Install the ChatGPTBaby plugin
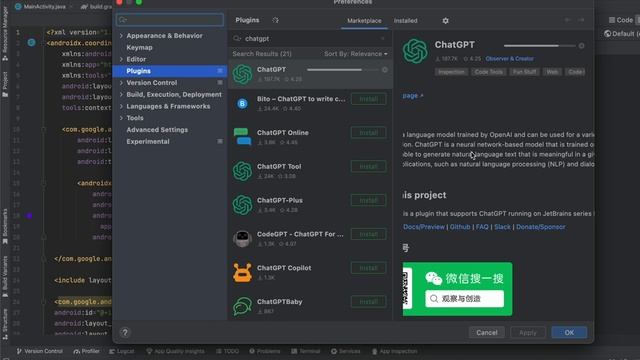The image size is (640, 360). (368, 302)
